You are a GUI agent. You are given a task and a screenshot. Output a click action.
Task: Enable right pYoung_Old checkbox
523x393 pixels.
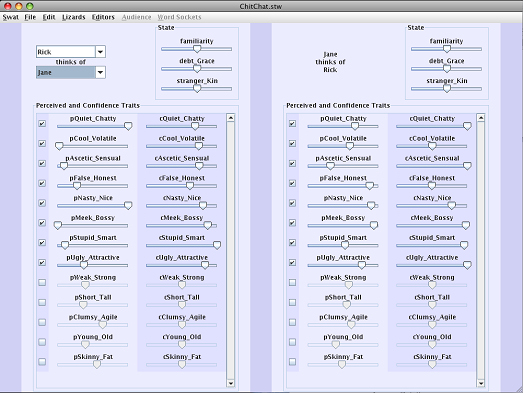tap(292, 342)
